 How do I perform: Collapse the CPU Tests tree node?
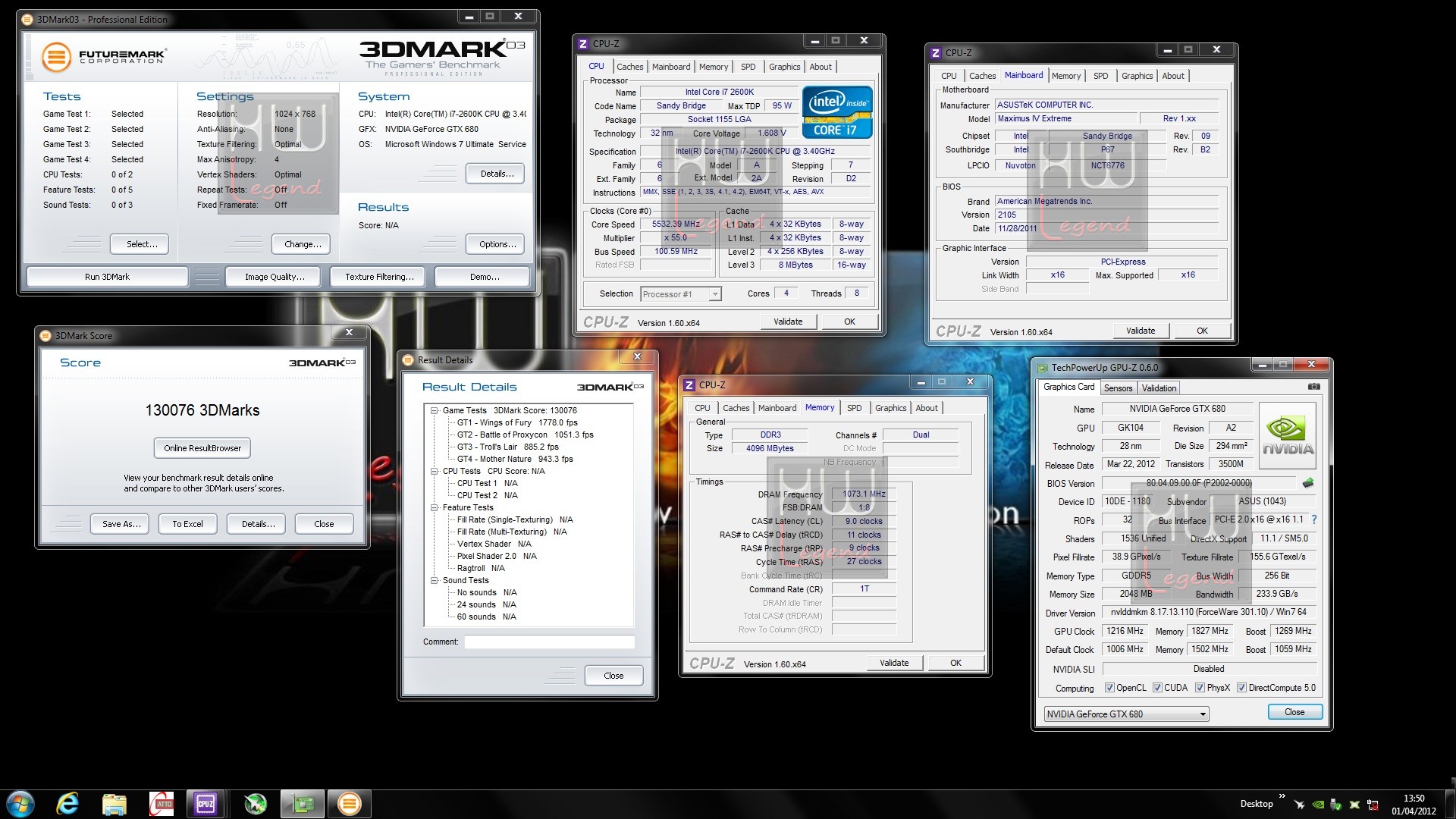[435, 471]
